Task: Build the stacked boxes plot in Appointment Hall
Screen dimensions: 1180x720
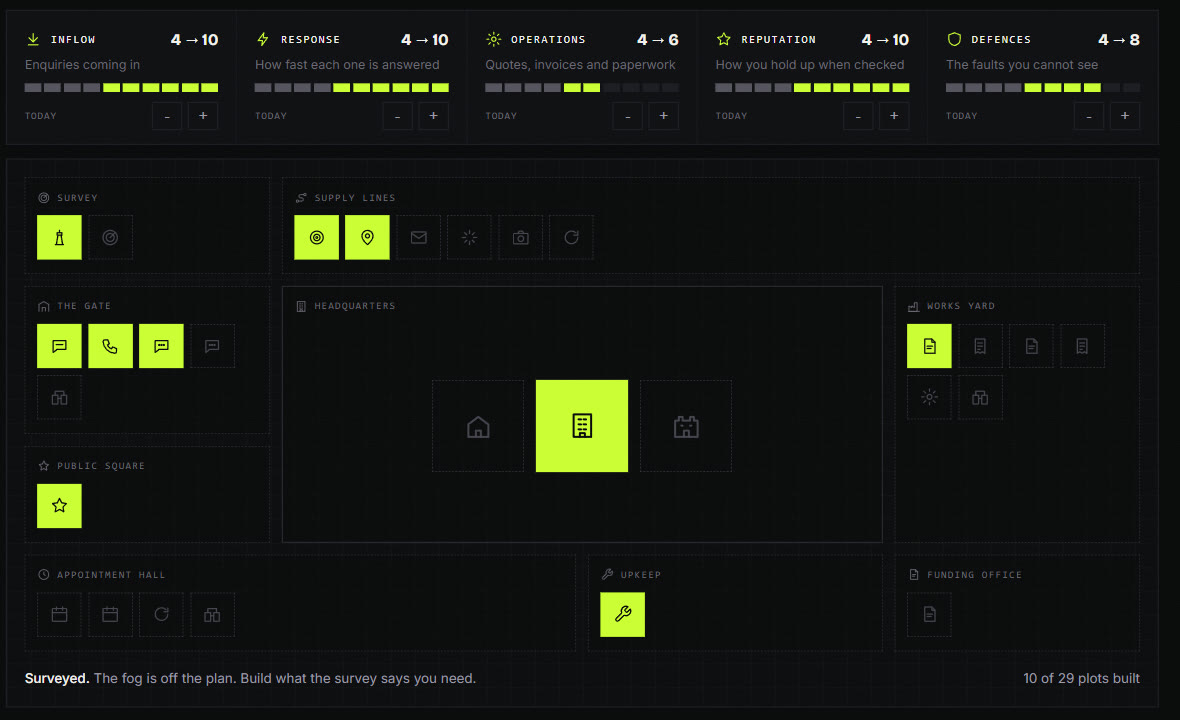Action: [212, 615]
